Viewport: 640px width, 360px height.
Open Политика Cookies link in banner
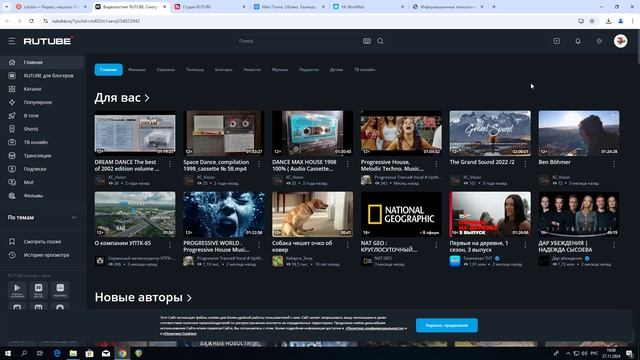(x=180, y=333)
